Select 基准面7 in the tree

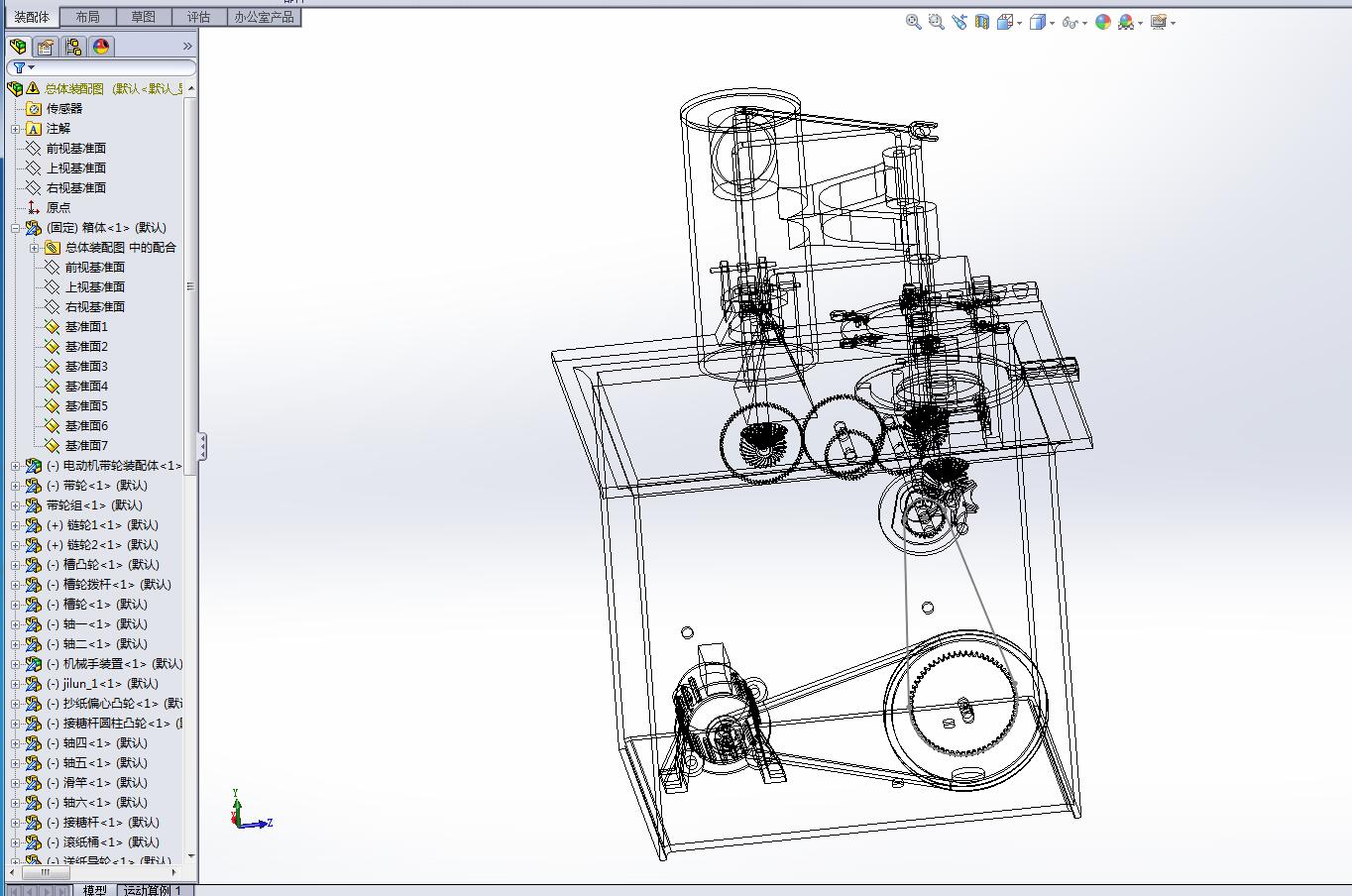[86, 445]
